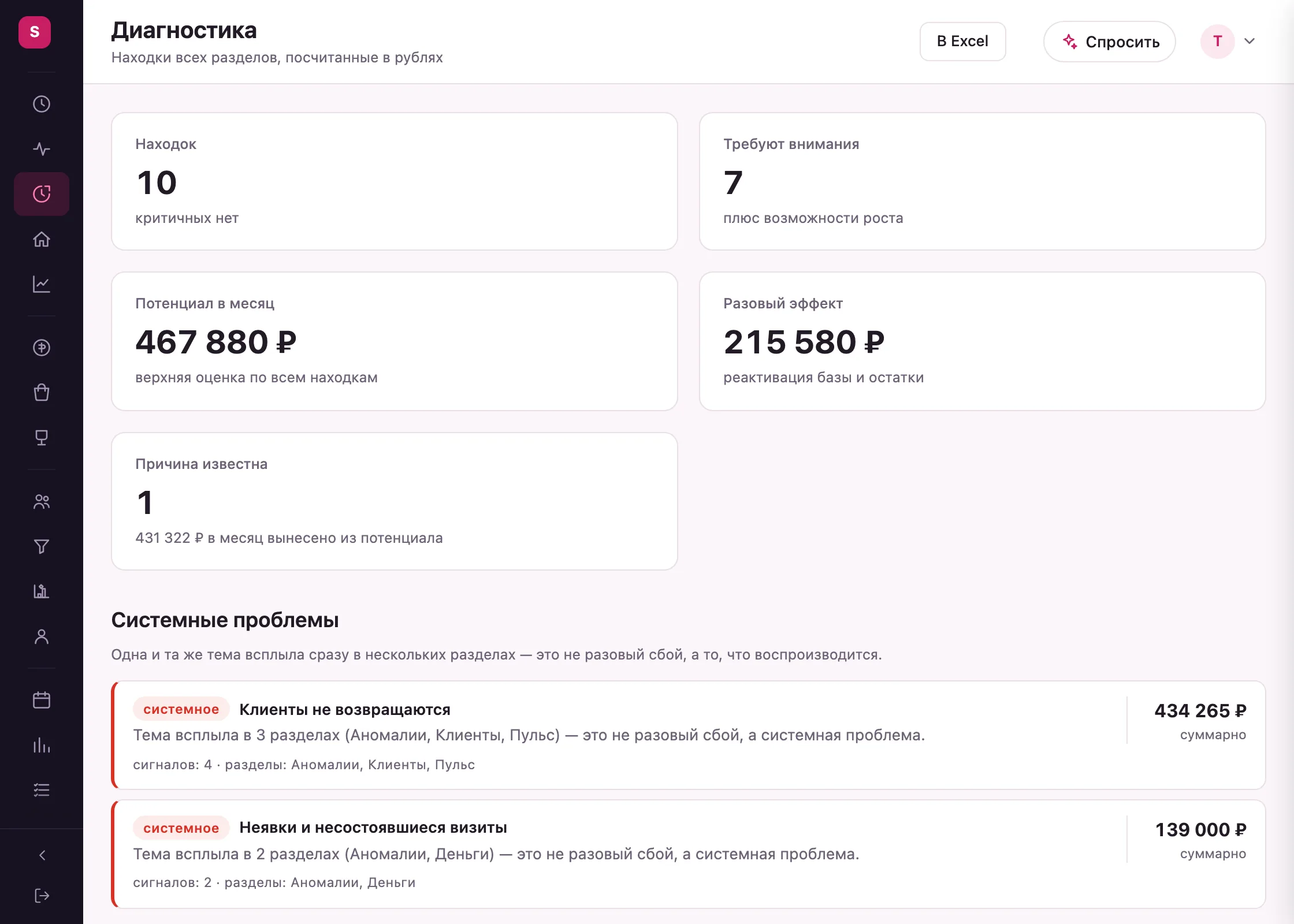The height and width of the screenshot is (924, 1294).
Task: Open the shopping bag icon
Action: pyautogui.click(x=42, y=393)
